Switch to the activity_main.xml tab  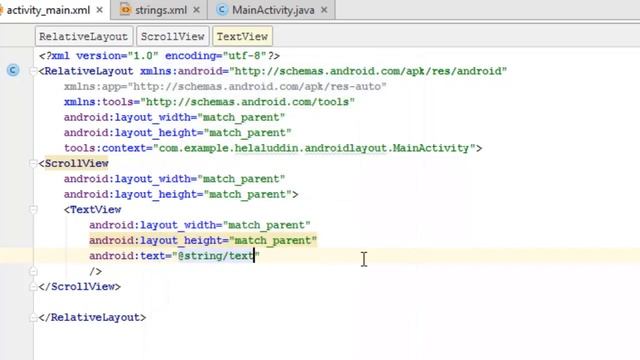click(48, 10)
